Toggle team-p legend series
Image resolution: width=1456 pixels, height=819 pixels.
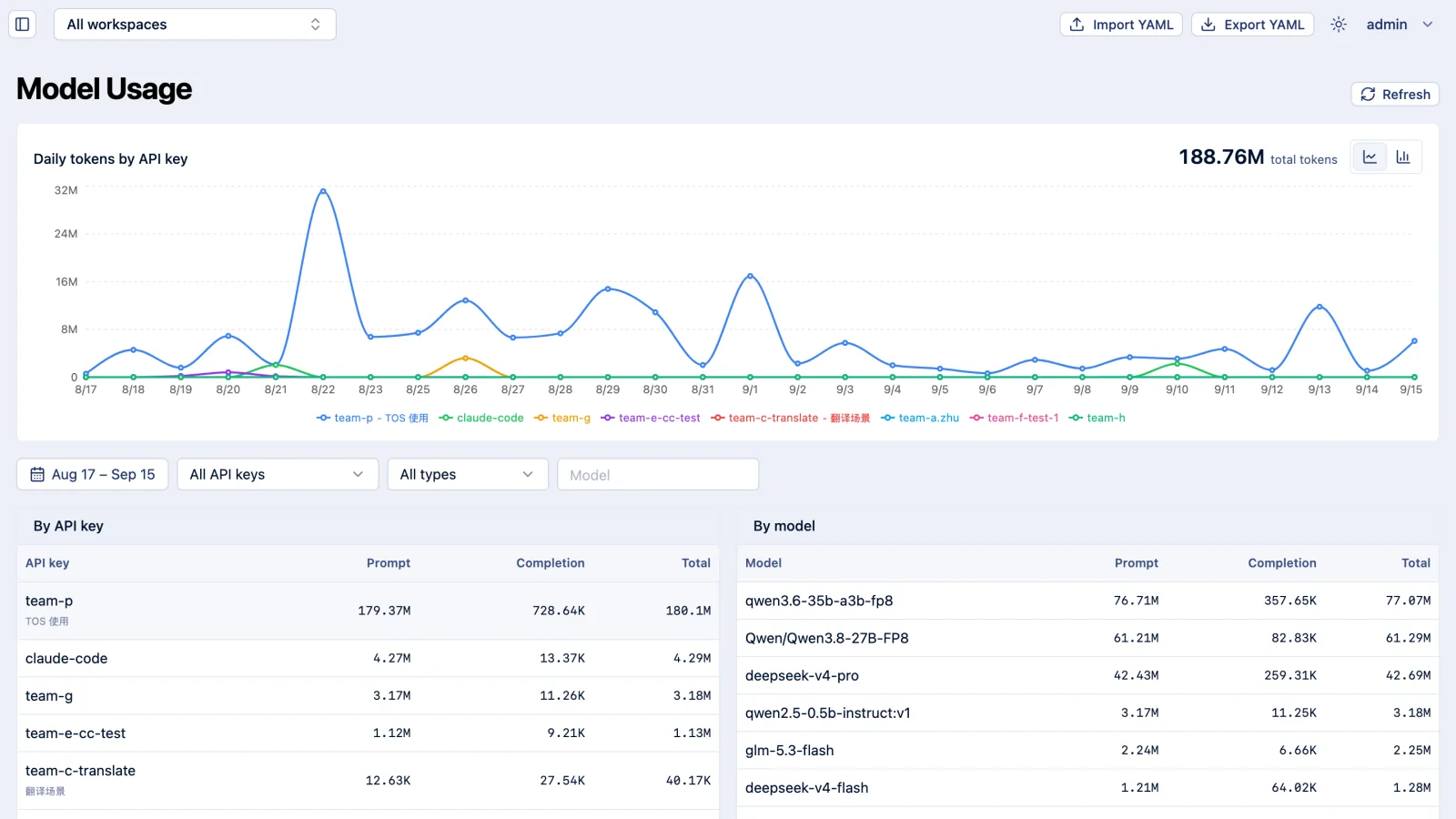point(372,418)
